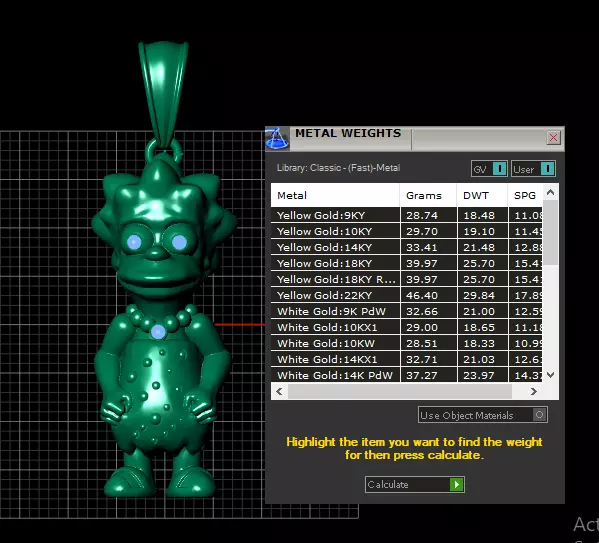Viewport: 599px width, 543px height.
Task: Click the Metal Weights wizard hat icon
Action: click(x=277, y=138)
